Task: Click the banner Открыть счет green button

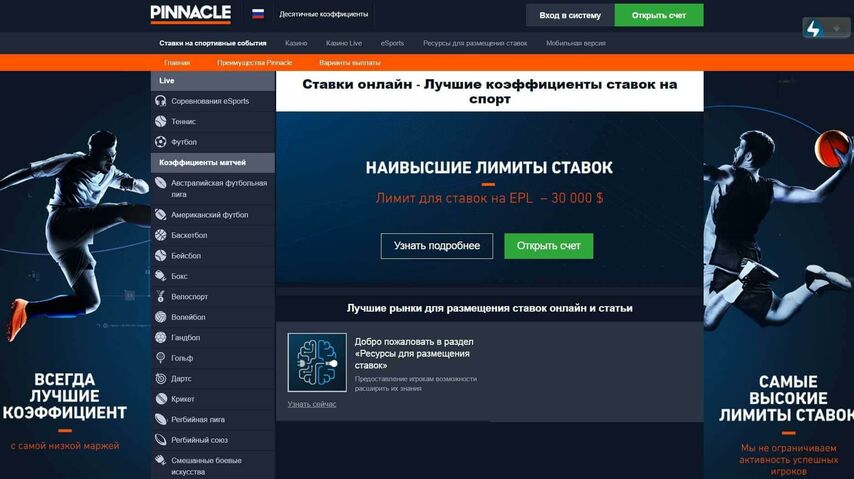Action: click(548, 246)
